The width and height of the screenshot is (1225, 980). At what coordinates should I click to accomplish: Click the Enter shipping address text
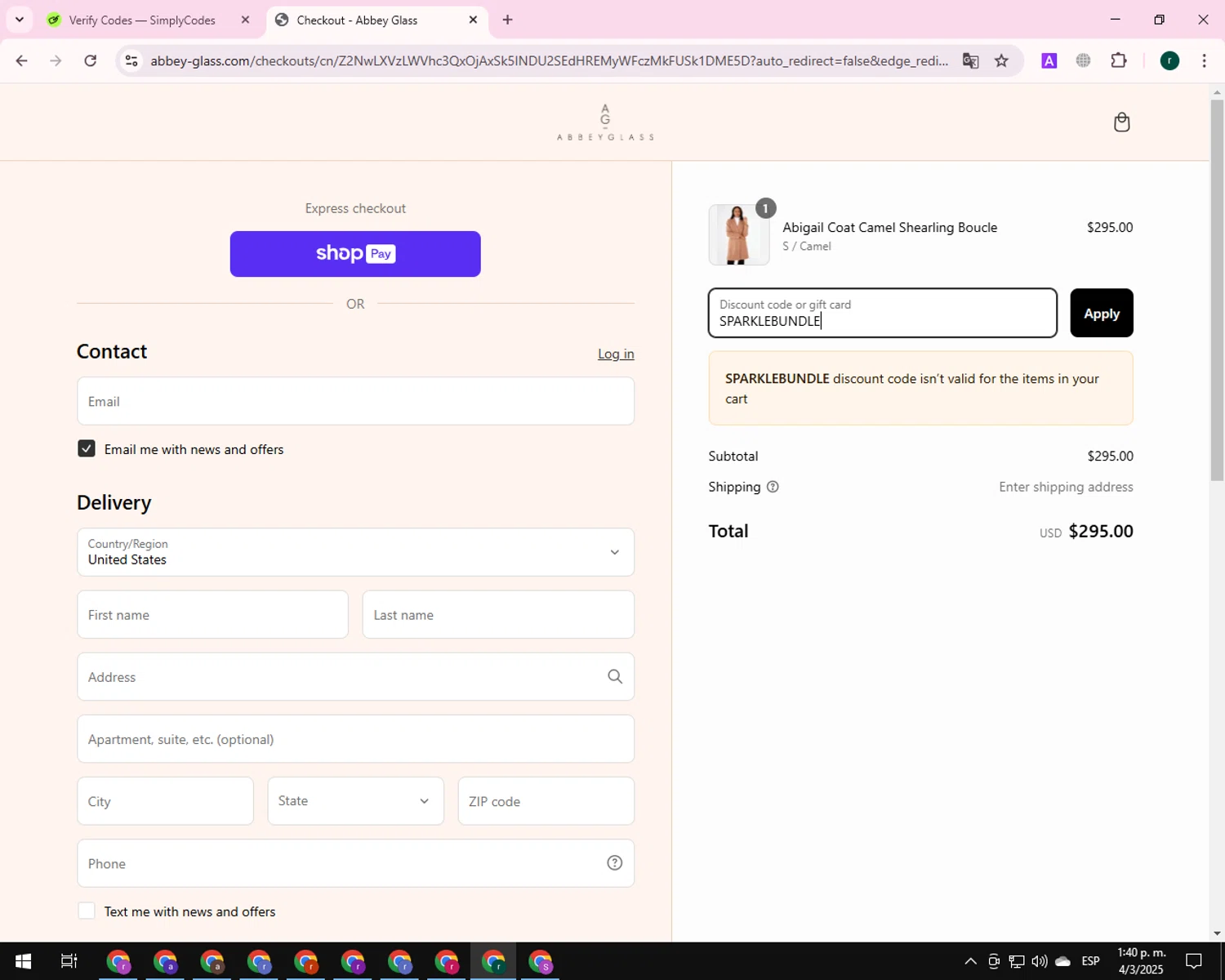(x=1066, y=487)
